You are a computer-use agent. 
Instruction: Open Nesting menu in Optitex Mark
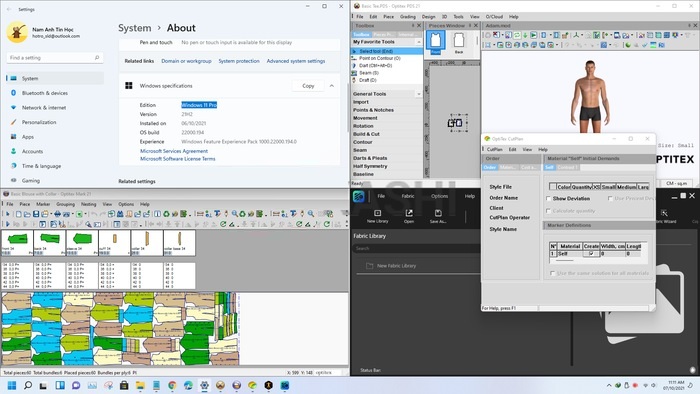pyautogui.click(x=88, y=204)
